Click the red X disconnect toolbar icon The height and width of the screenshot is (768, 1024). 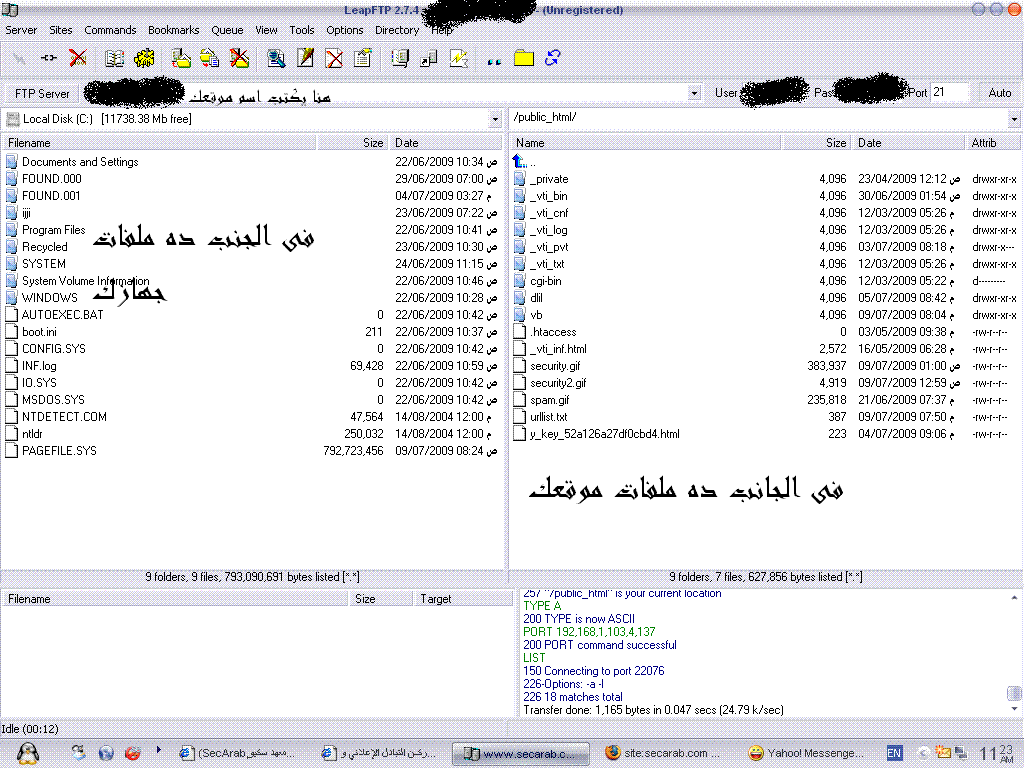(x=77, y=58)
